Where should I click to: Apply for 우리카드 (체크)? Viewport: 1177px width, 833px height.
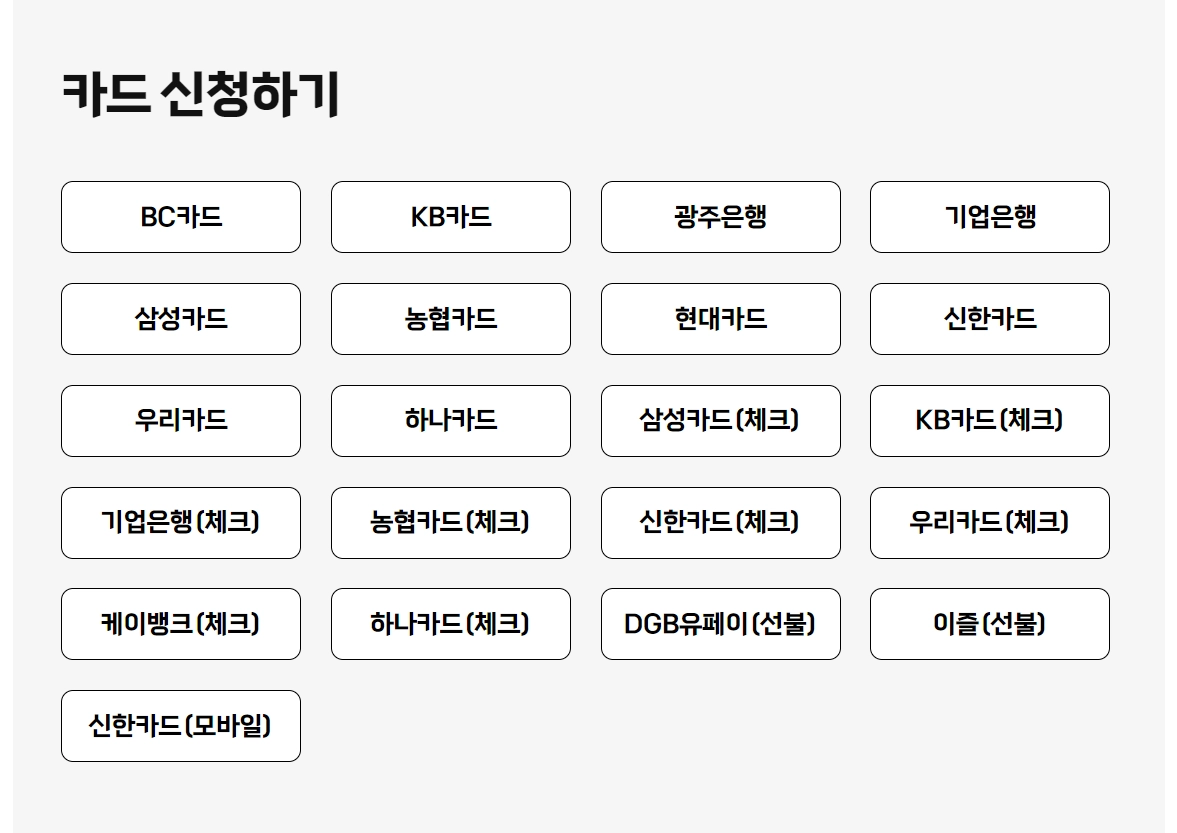pos(989,523)
